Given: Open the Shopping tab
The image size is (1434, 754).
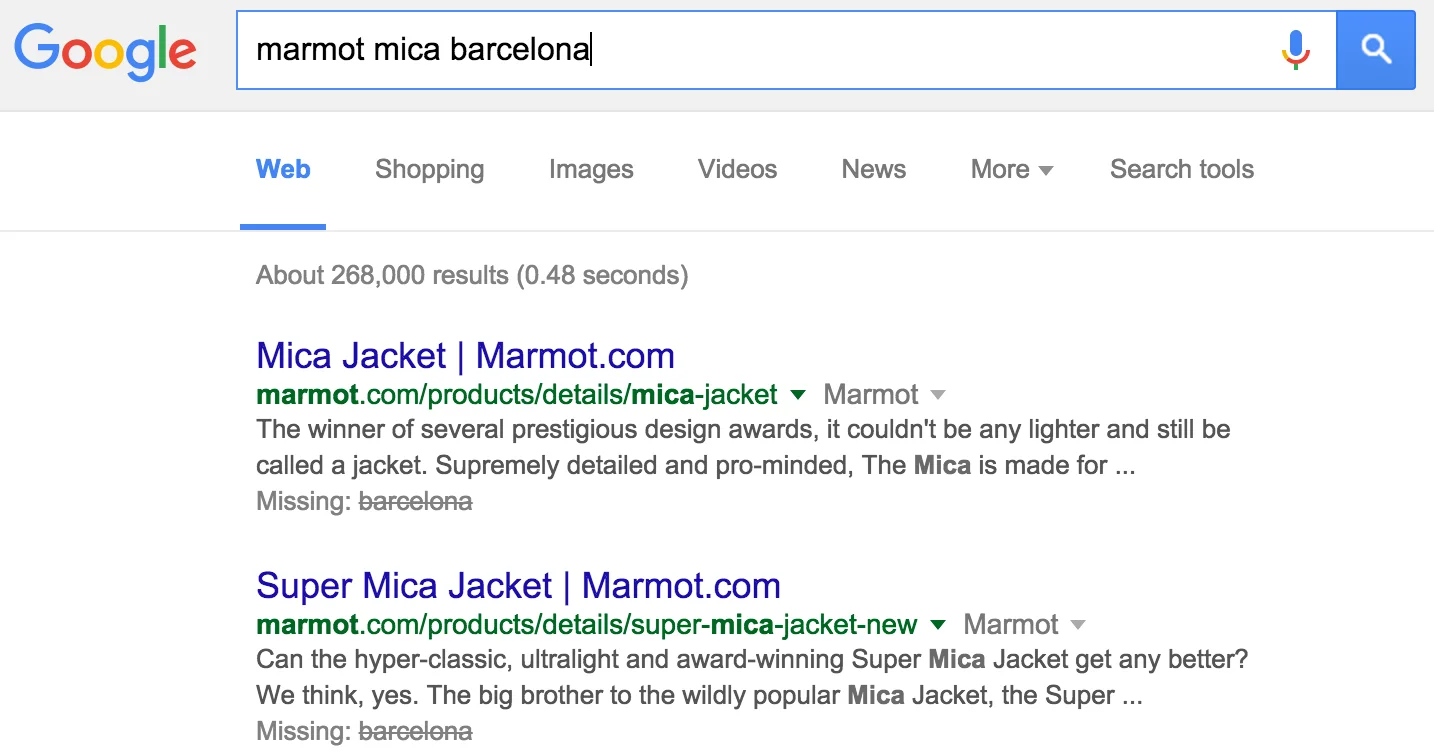Looking at the screenshot, I should [x=429, y=170].
